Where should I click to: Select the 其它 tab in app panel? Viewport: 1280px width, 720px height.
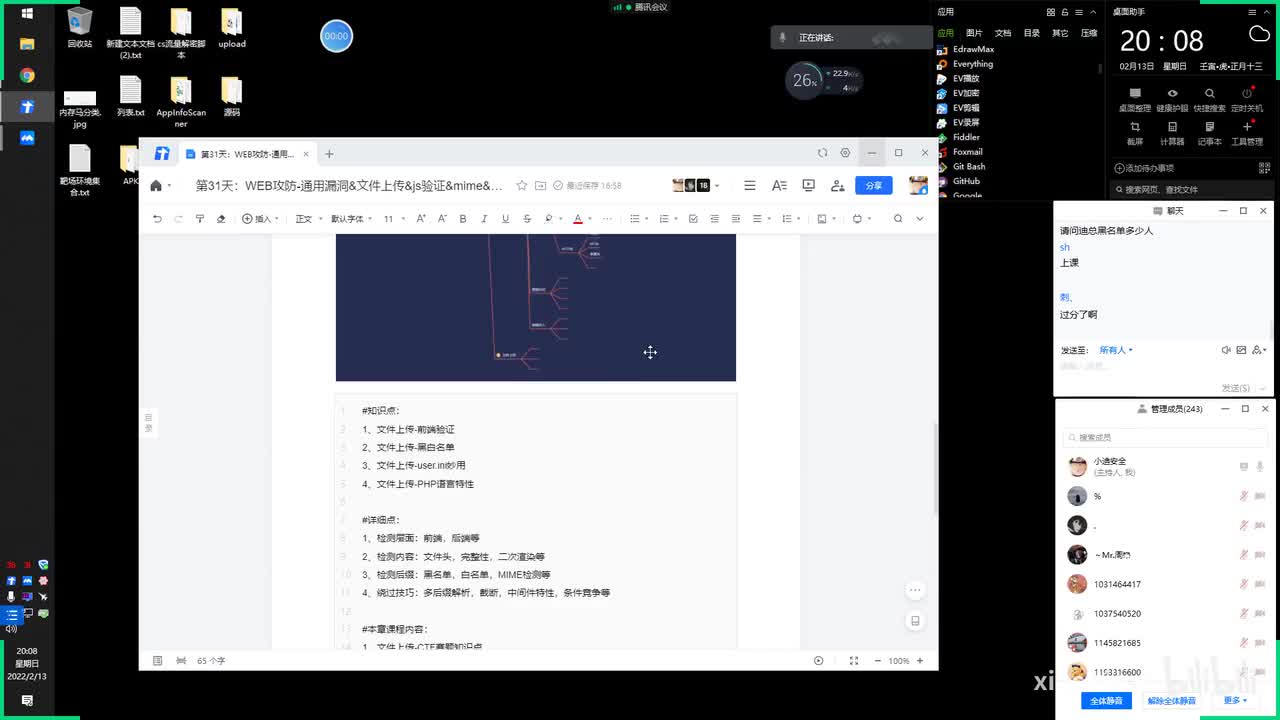click(x=1060, y=33)
